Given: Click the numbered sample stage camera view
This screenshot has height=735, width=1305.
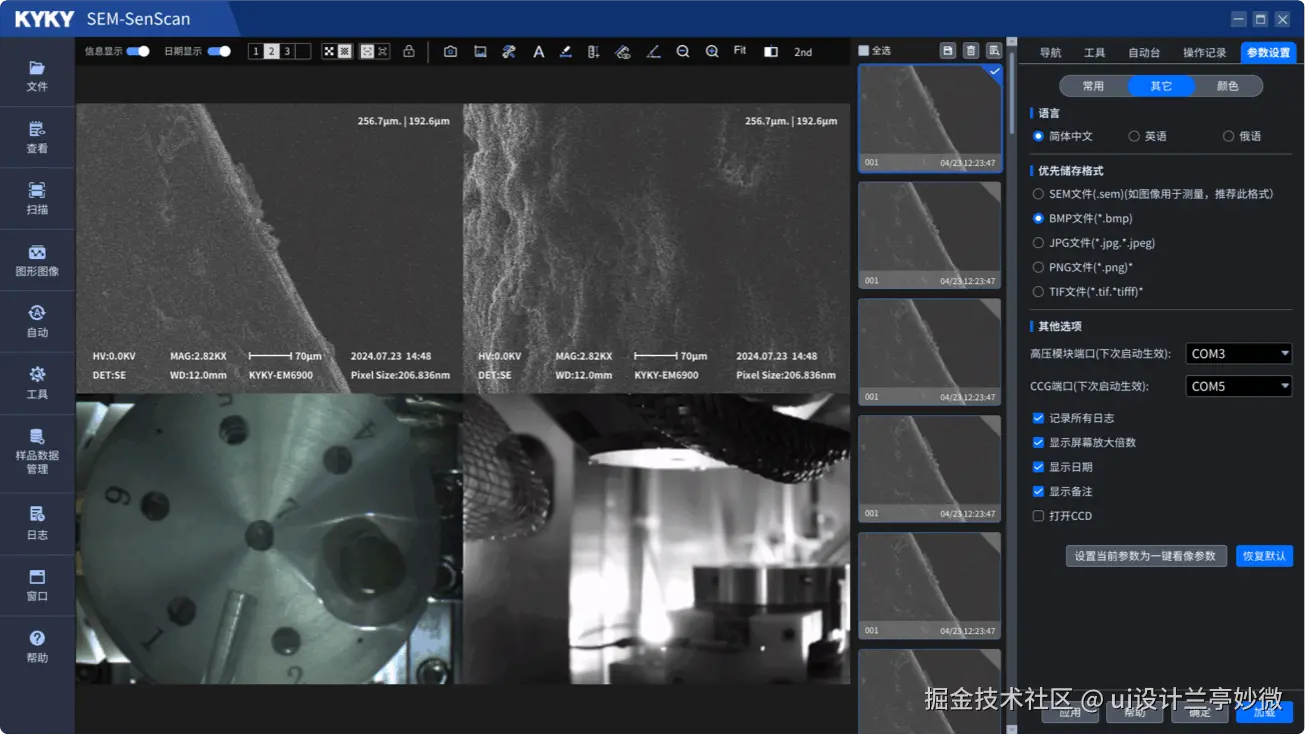Looking at the screenshot, I should click(x=269, y=539).
